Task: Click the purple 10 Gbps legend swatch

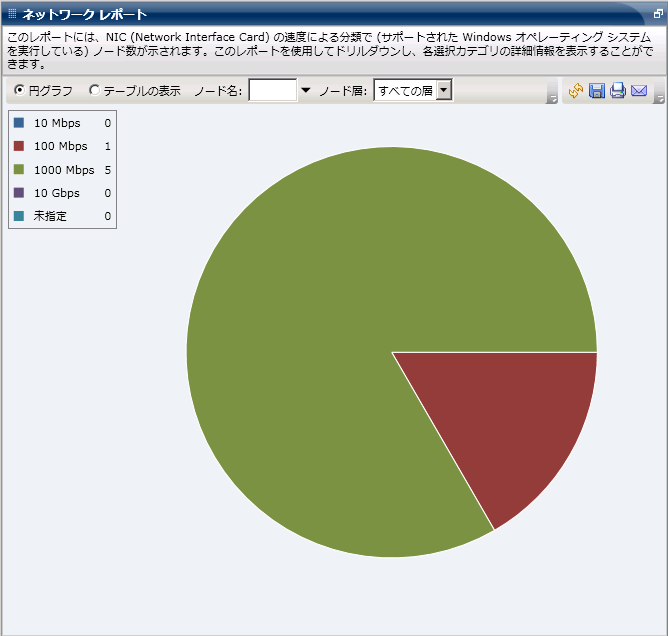Action: point(19,193)
